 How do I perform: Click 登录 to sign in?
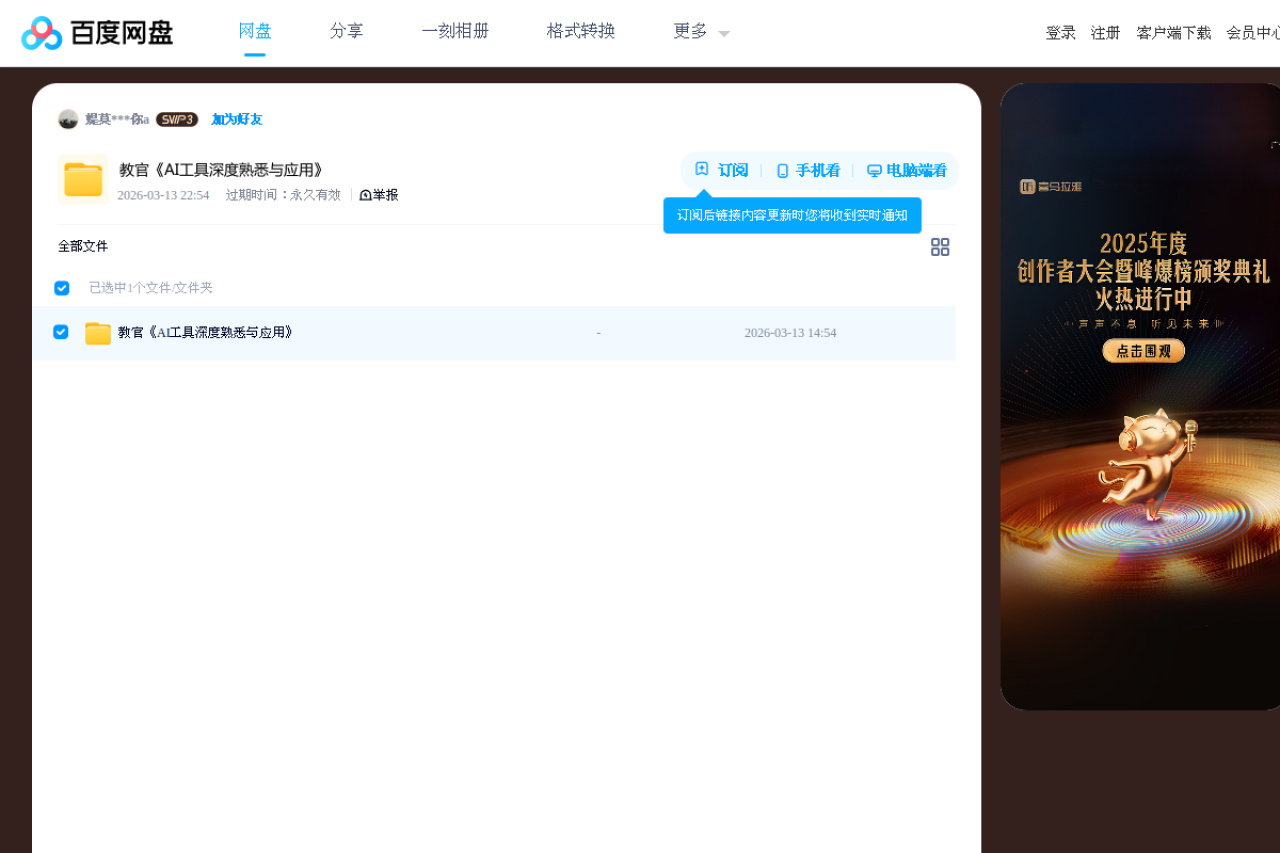pos(1060,32)
